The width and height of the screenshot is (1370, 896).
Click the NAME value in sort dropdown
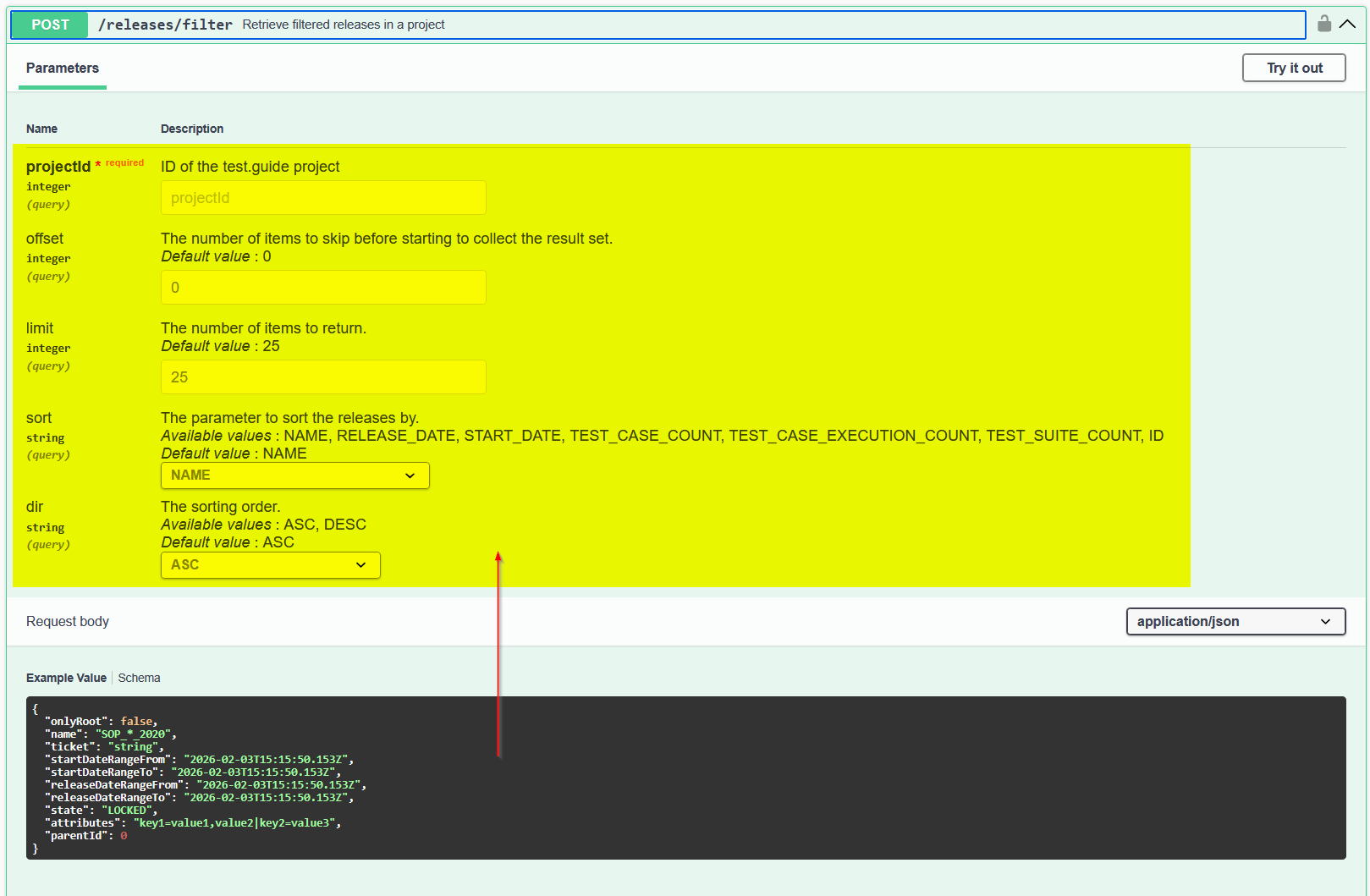[x=190, y=475]
